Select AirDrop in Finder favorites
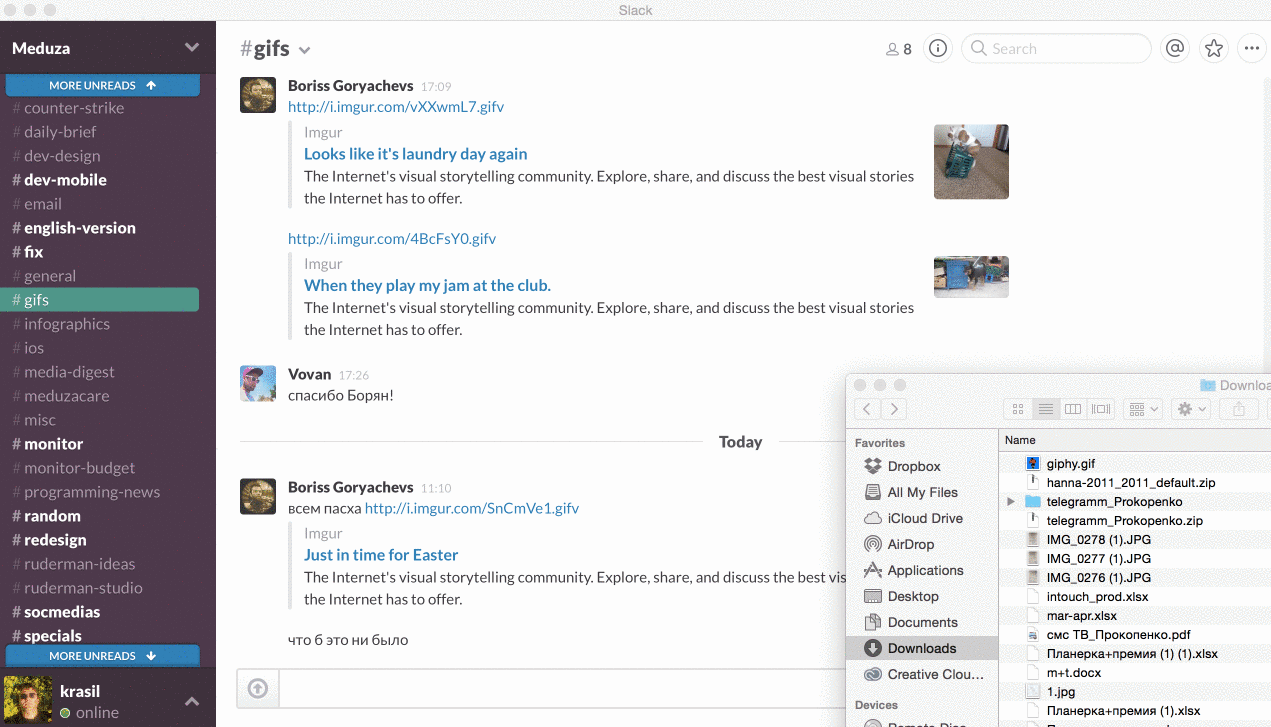This screenshot has height=727, width=1271. pos(910,544)
